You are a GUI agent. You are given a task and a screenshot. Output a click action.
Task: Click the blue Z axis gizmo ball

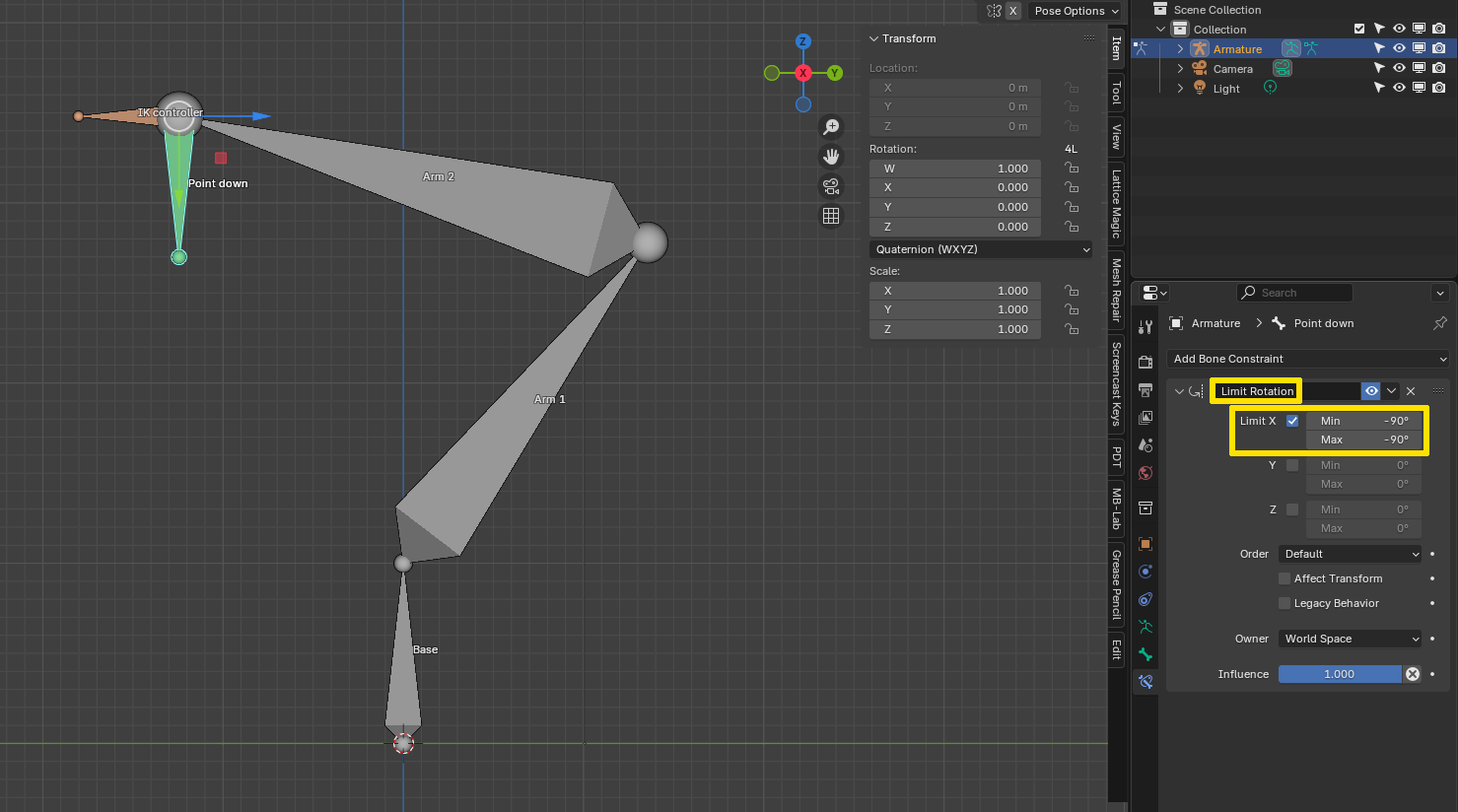(803, 41)
